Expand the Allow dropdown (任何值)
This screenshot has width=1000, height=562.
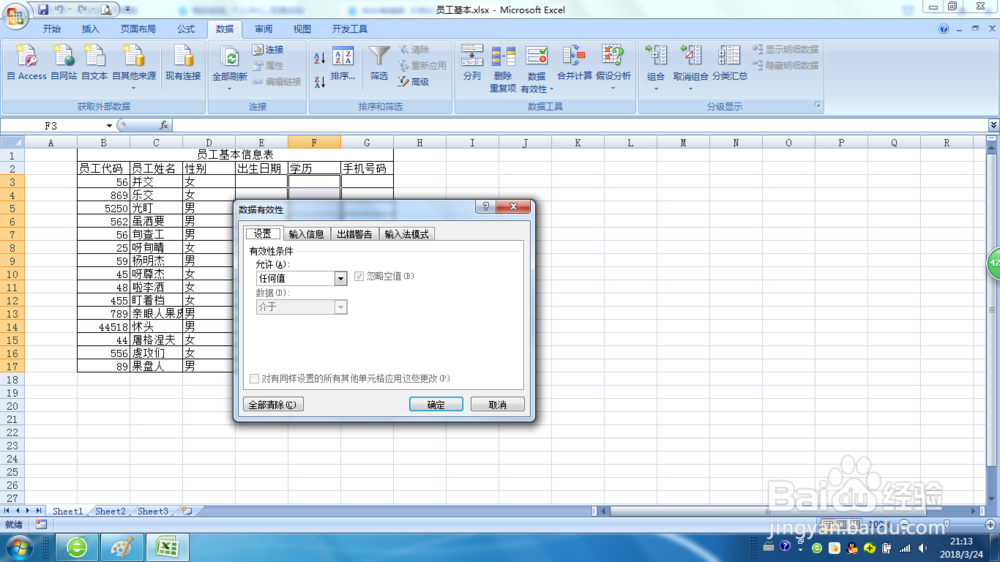coord(340,278)
